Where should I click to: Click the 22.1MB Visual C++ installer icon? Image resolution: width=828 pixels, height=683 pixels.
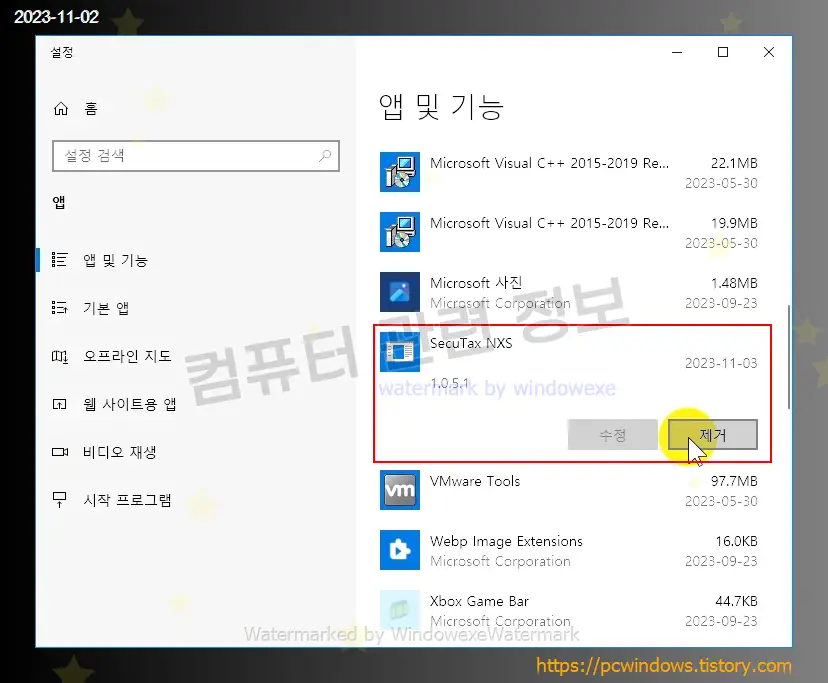point(400,172)
